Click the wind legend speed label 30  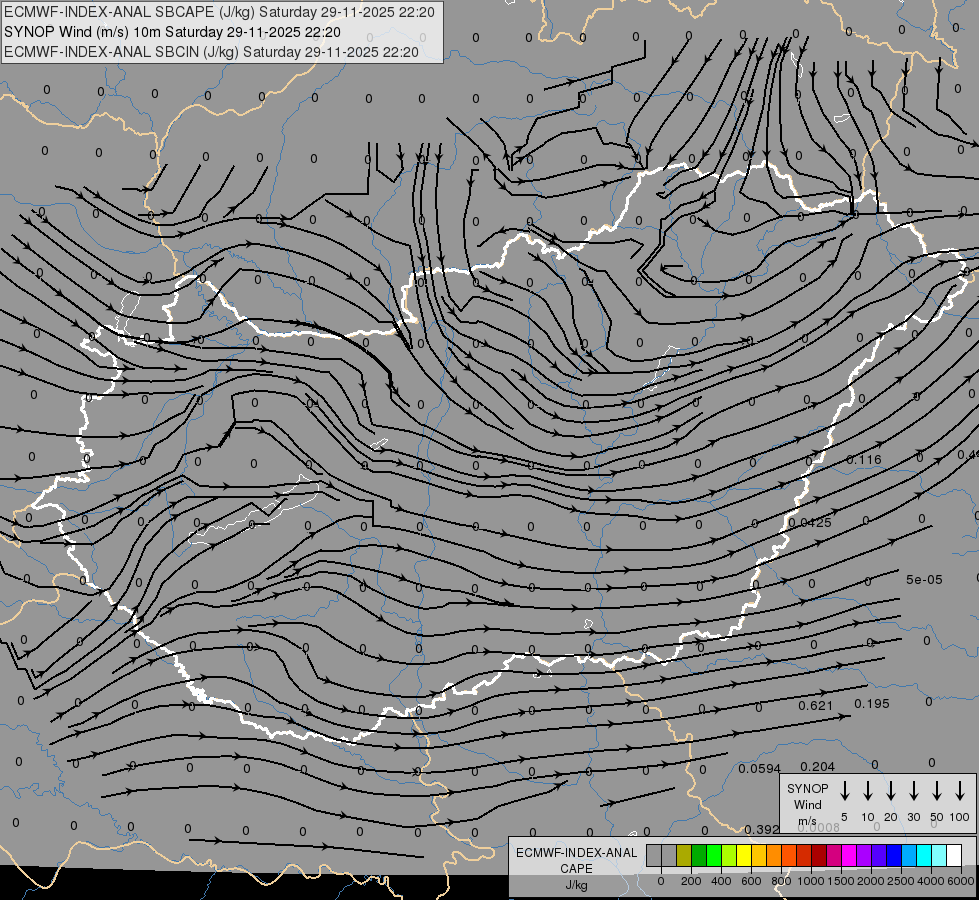click(913, 817)
